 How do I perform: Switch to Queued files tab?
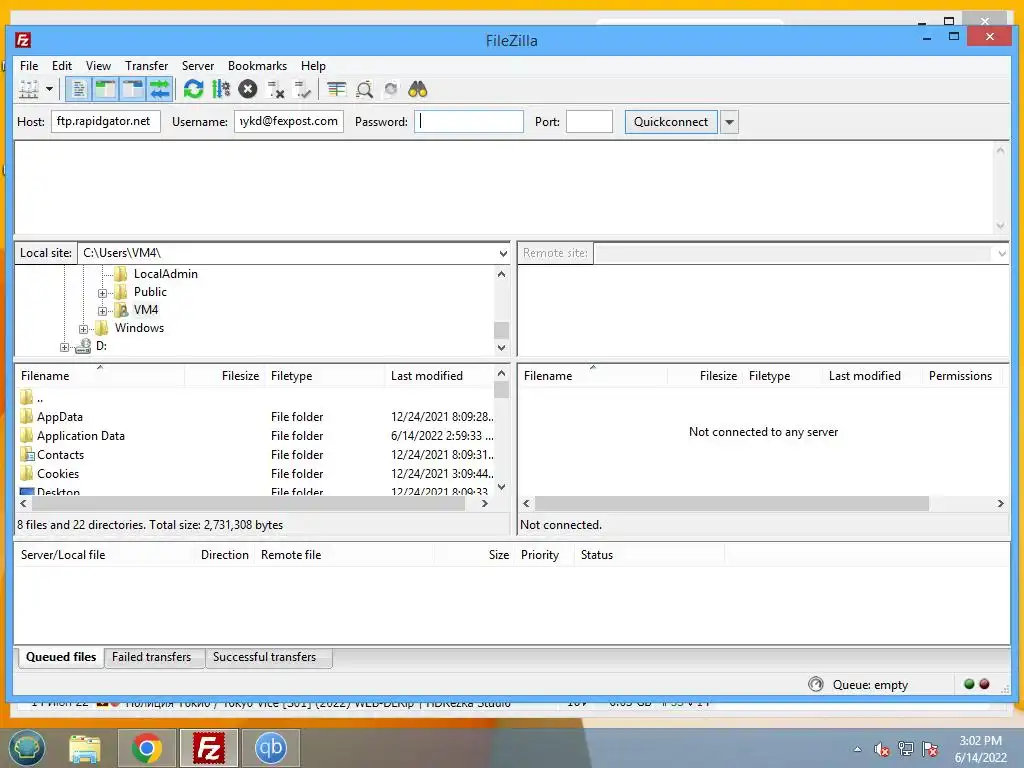(61, 657)
